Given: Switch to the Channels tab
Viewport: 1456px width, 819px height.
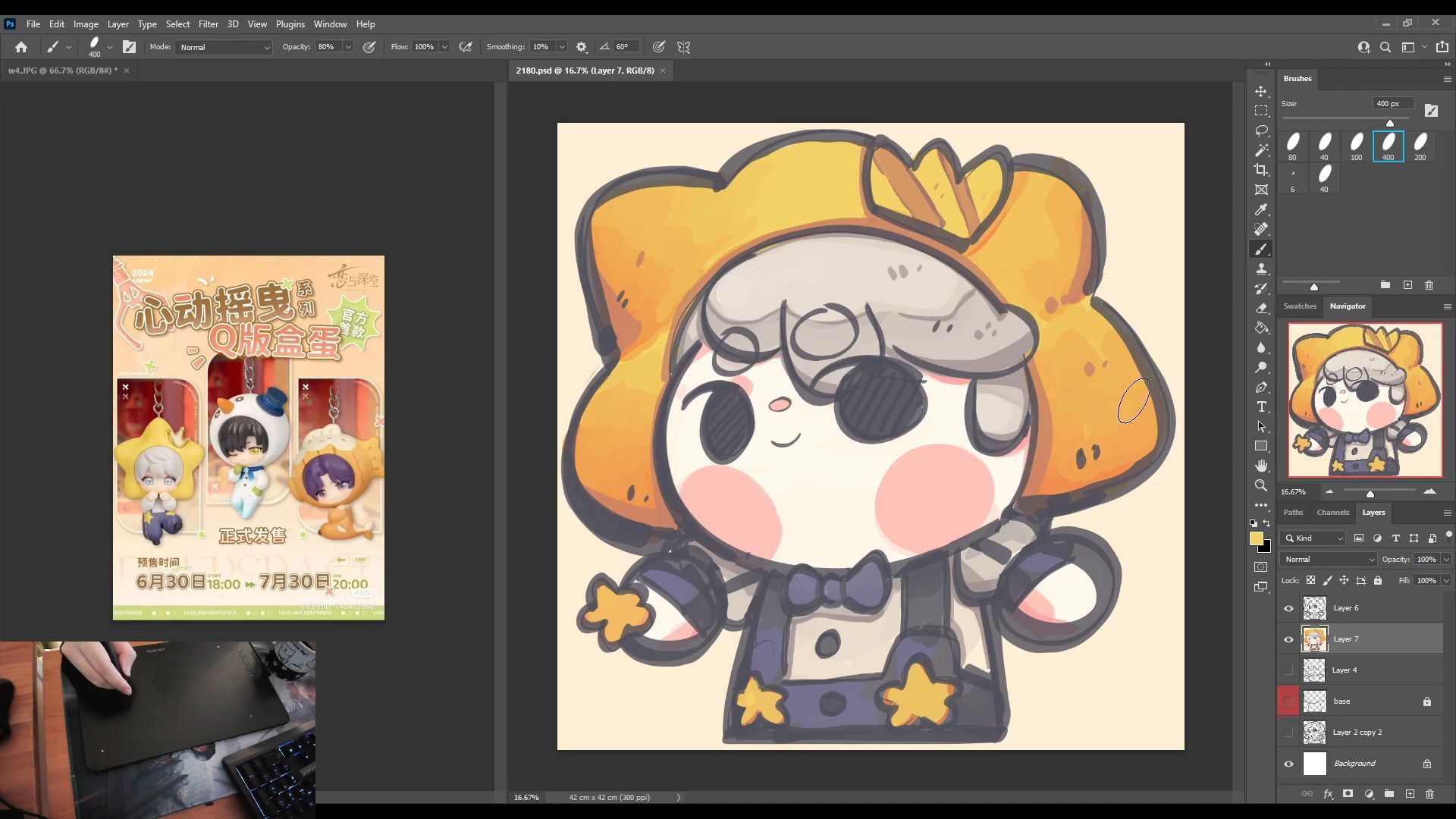Looking at the screenshot, I should tap(1332, 513).
